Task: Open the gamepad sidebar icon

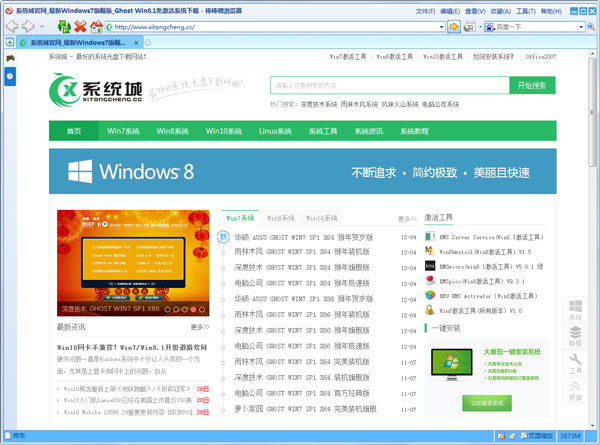Action: pos(10,58)
